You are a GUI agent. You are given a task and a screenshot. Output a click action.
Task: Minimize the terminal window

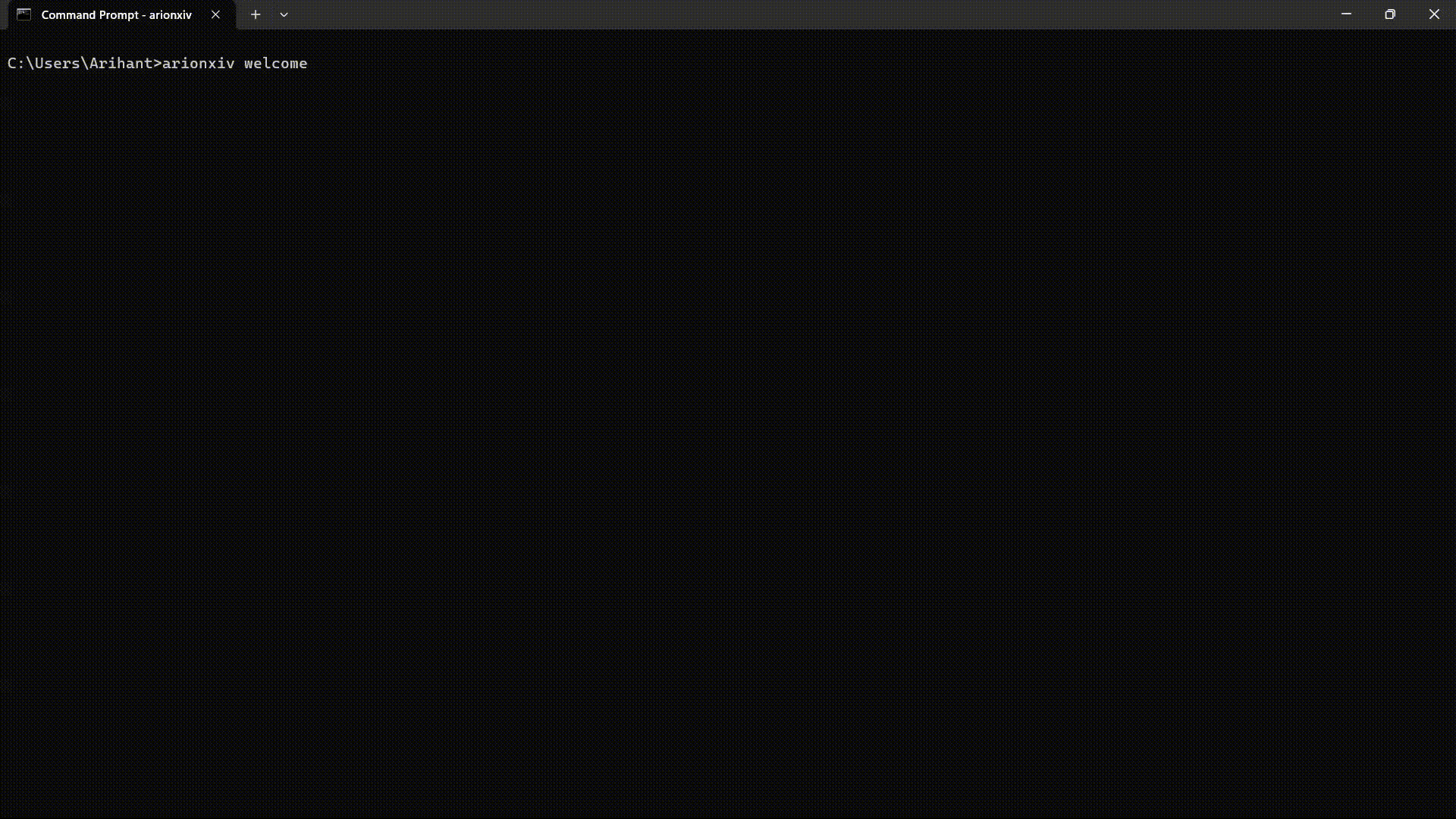pos(1346,14)
